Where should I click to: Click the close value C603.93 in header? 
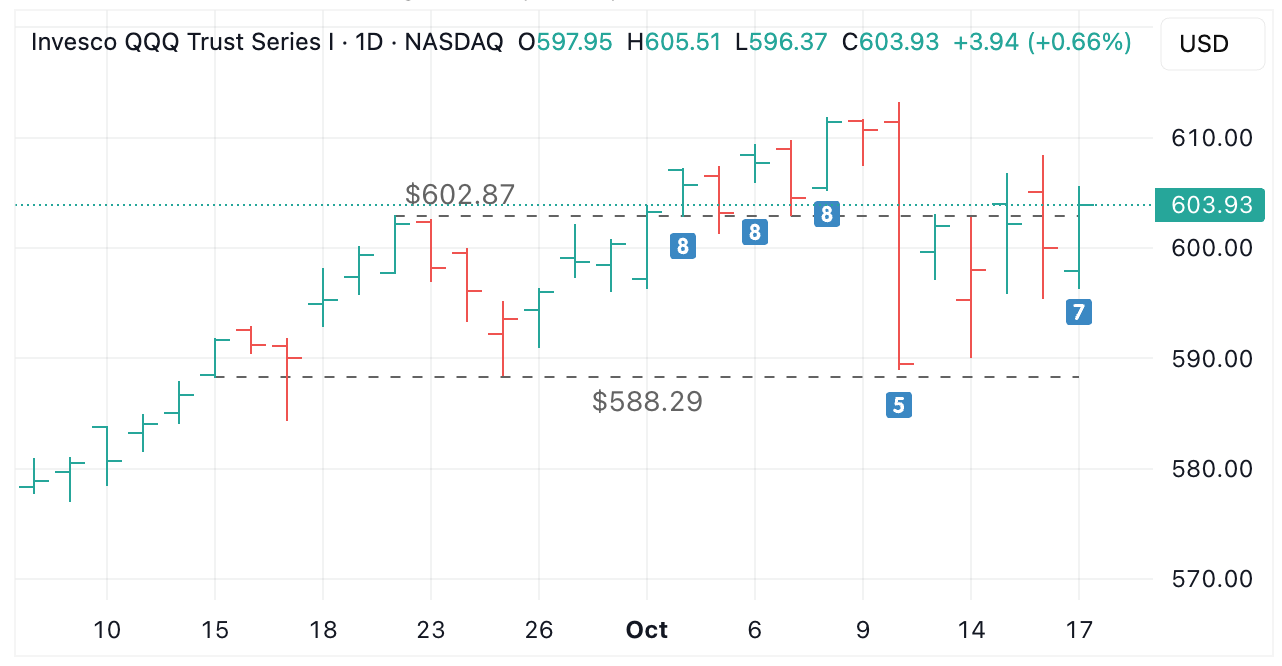point(890,42)
